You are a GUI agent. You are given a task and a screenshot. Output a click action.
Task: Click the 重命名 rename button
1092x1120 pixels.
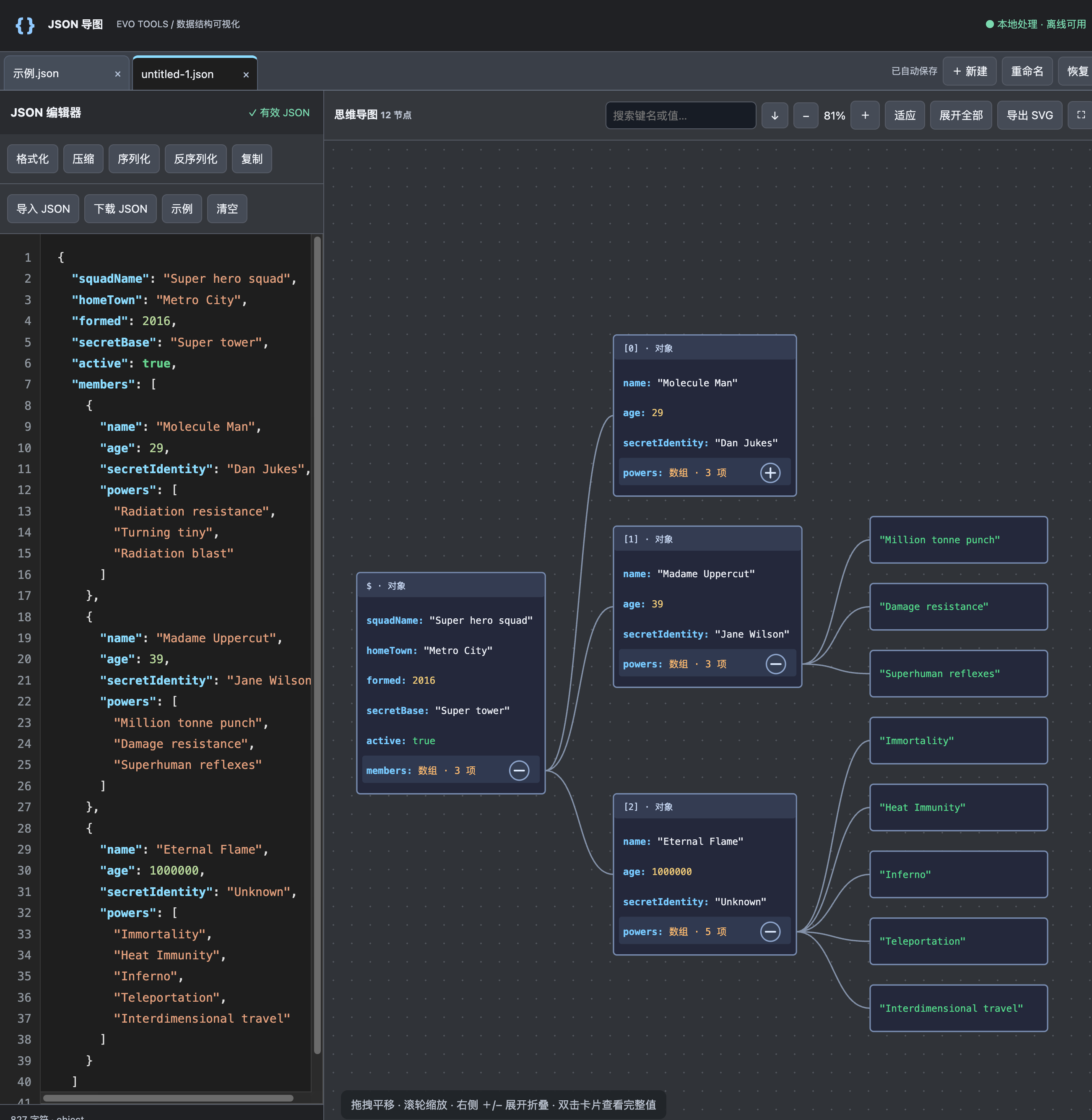[x=1027, y=71]
